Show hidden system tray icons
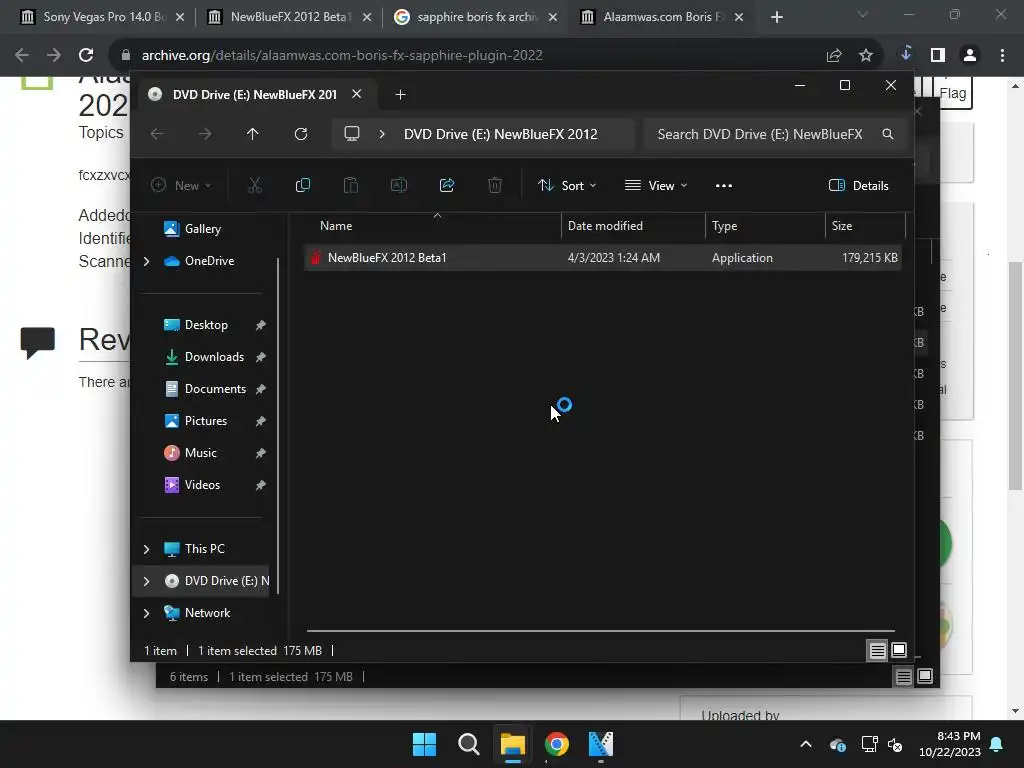1024x768 pixels. (806, 744)
